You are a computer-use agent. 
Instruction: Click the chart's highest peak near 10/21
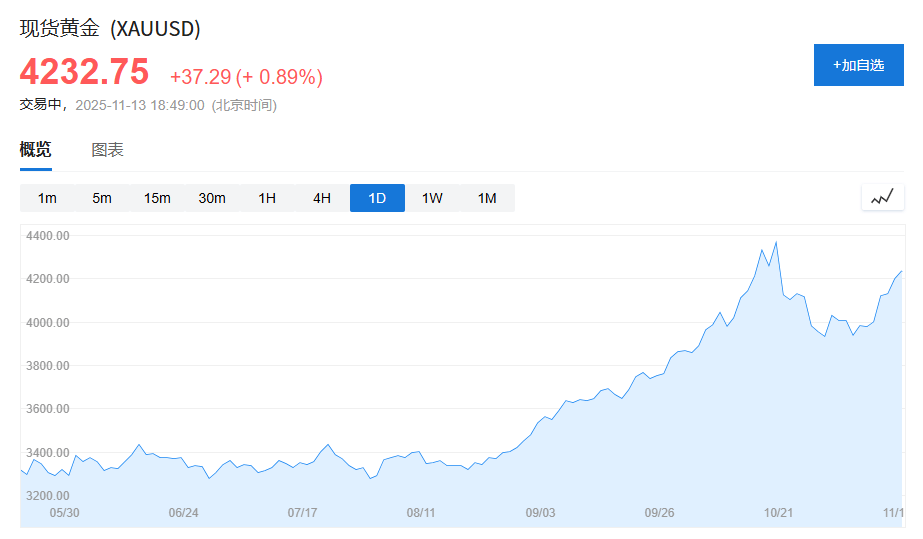[776, 242]
